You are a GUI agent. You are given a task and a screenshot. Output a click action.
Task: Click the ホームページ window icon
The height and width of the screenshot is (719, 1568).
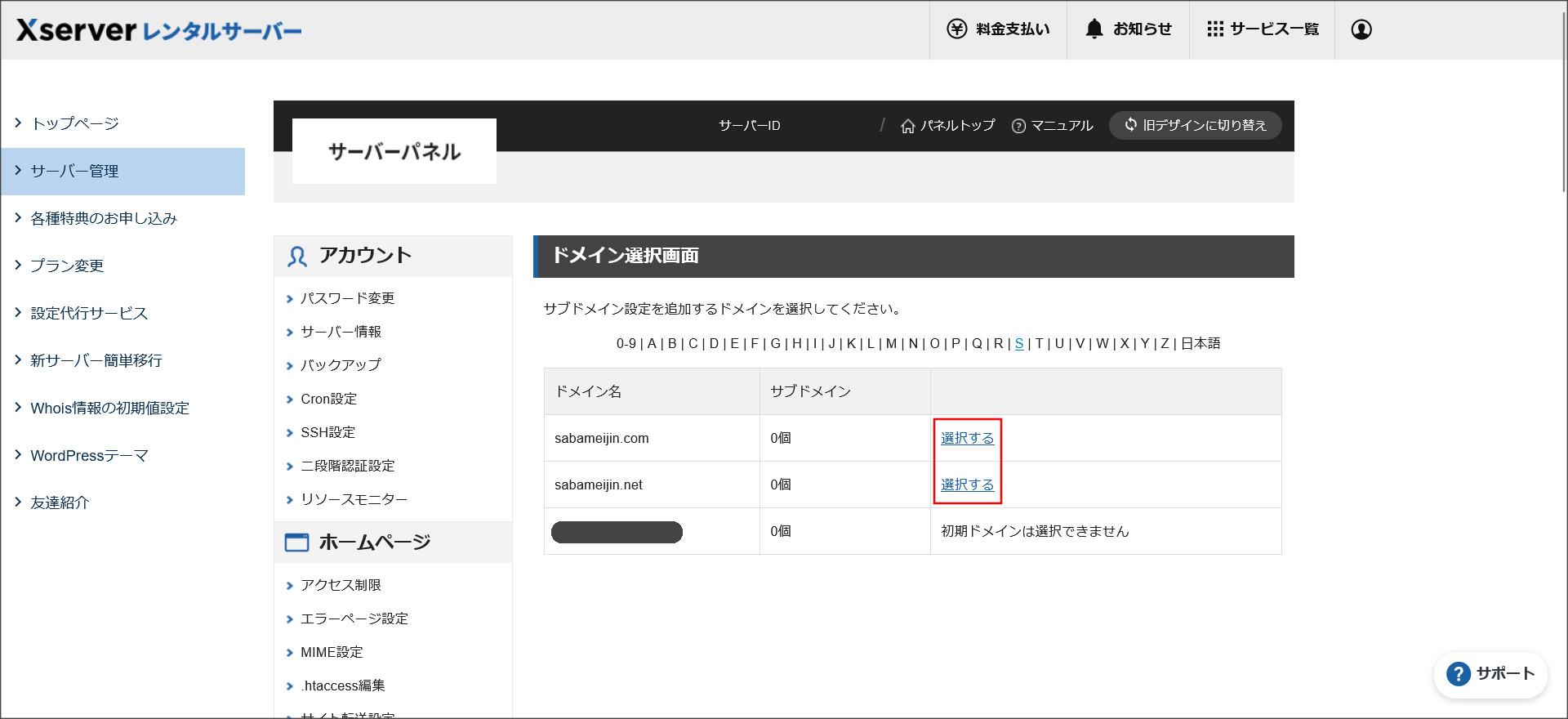pyautogui.click(x=296, y=543)
